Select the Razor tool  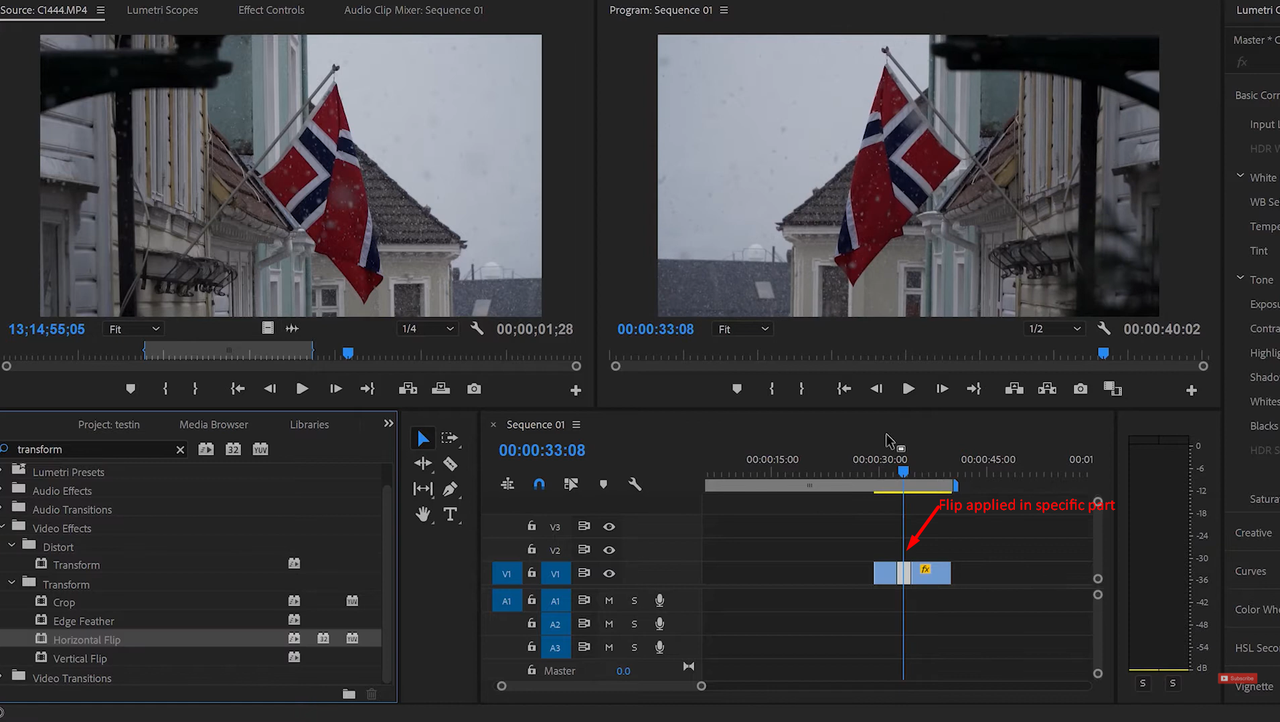pyautogui.click(x=449, y=463)
